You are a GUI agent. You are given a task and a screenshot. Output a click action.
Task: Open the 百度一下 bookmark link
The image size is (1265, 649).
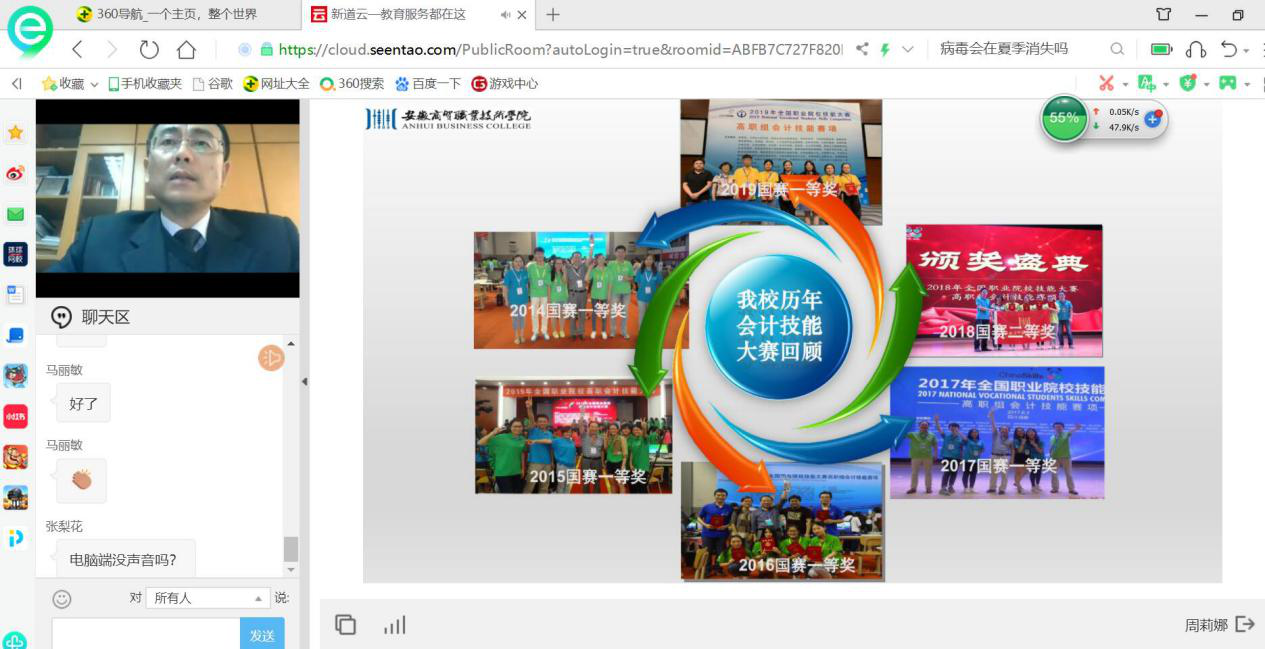(x=428, y=84)
